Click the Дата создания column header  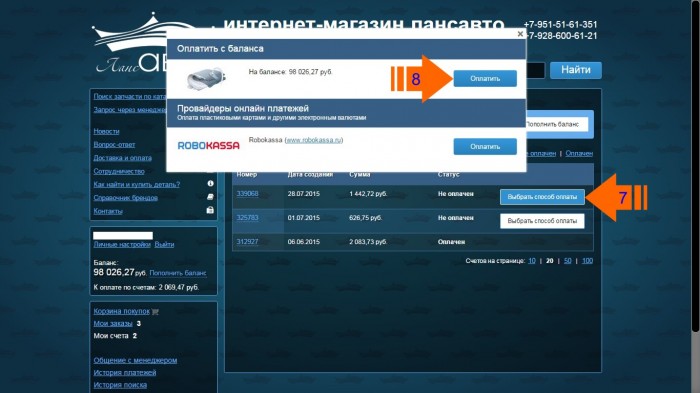click(x=310, y=175)
